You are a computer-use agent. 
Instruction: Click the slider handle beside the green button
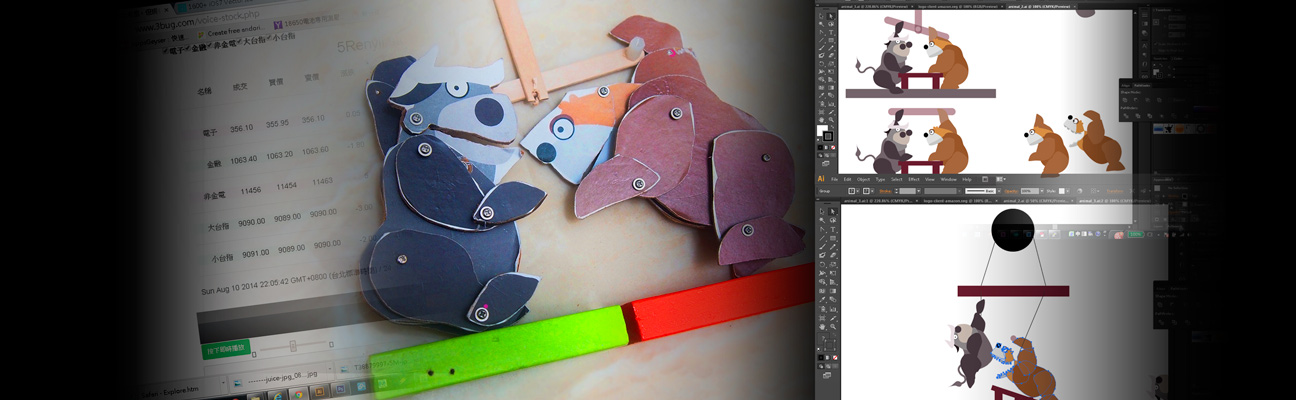(x=293, y=345)
